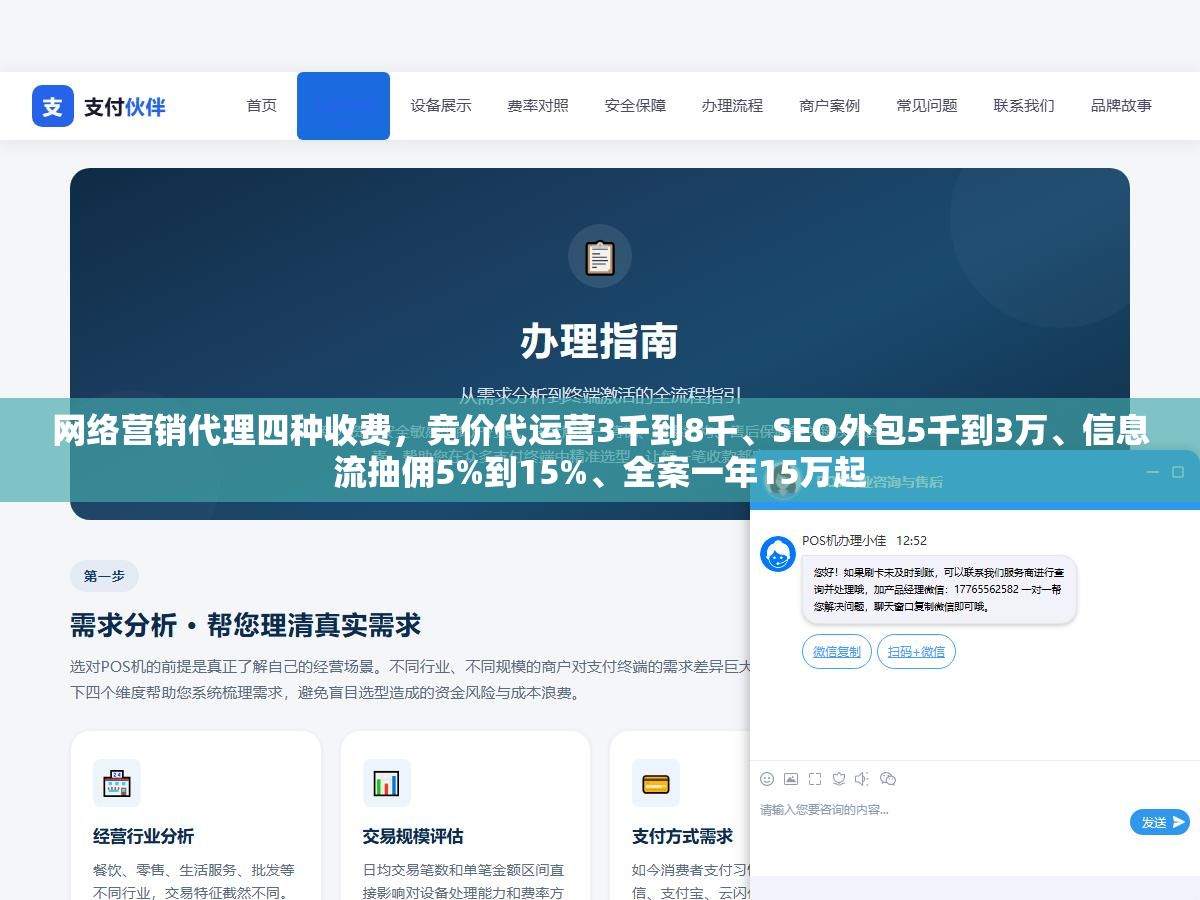Click the 微信复制 button in chat
Screen dimensions: 1200x900
pos(837,652)
